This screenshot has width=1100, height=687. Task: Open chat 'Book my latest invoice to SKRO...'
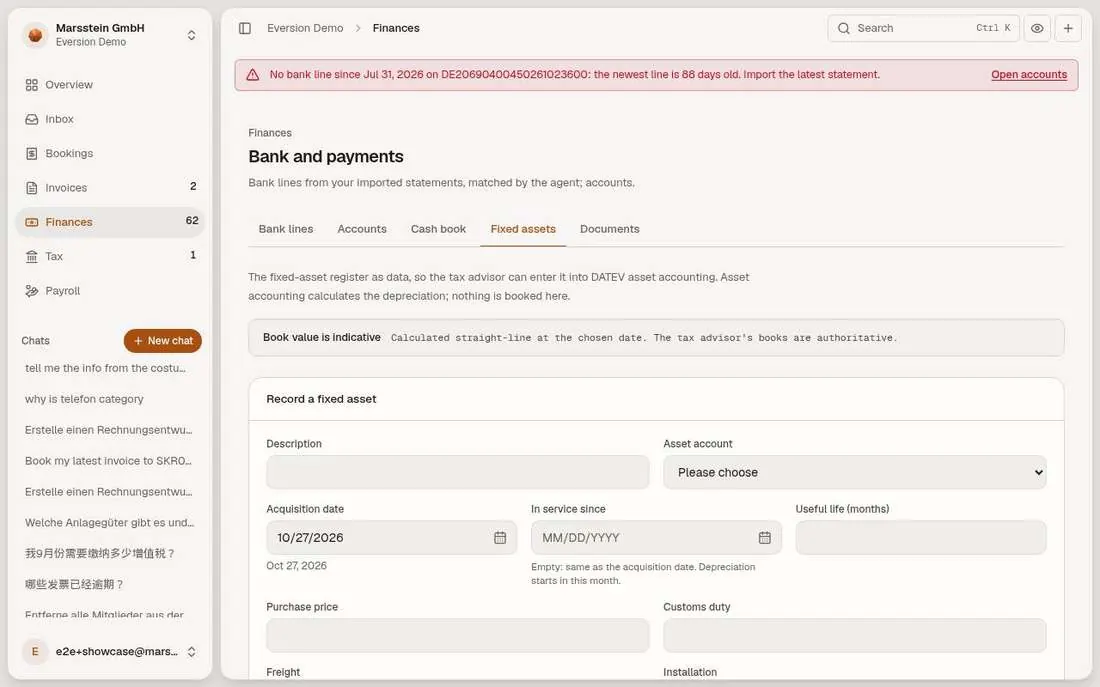click(x=110, y=461)
